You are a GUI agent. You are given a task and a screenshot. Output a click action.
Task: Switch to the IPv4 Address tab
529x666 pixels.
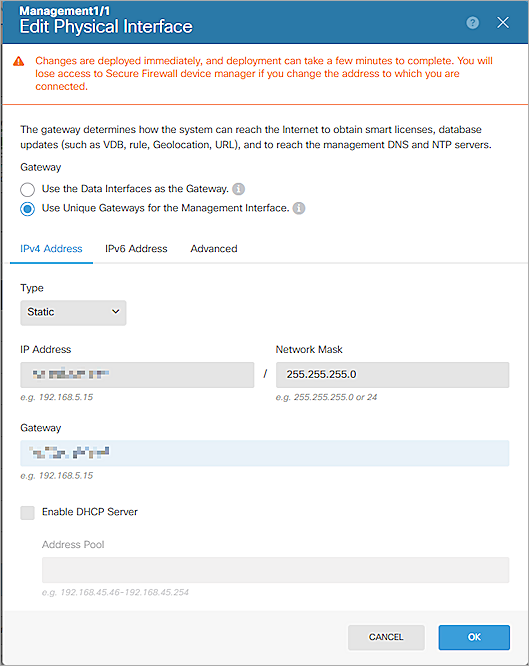(x=51, y=249)
